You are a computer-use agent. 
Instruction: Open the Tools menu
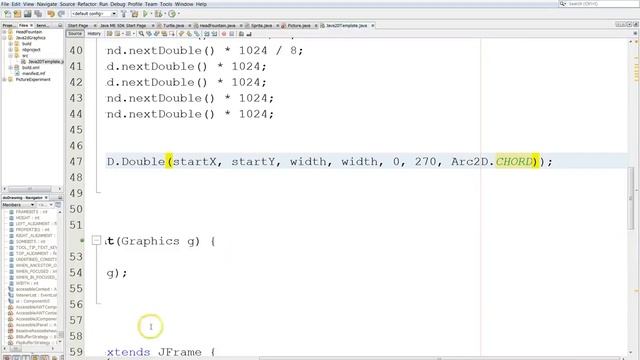tap(166, 4)
